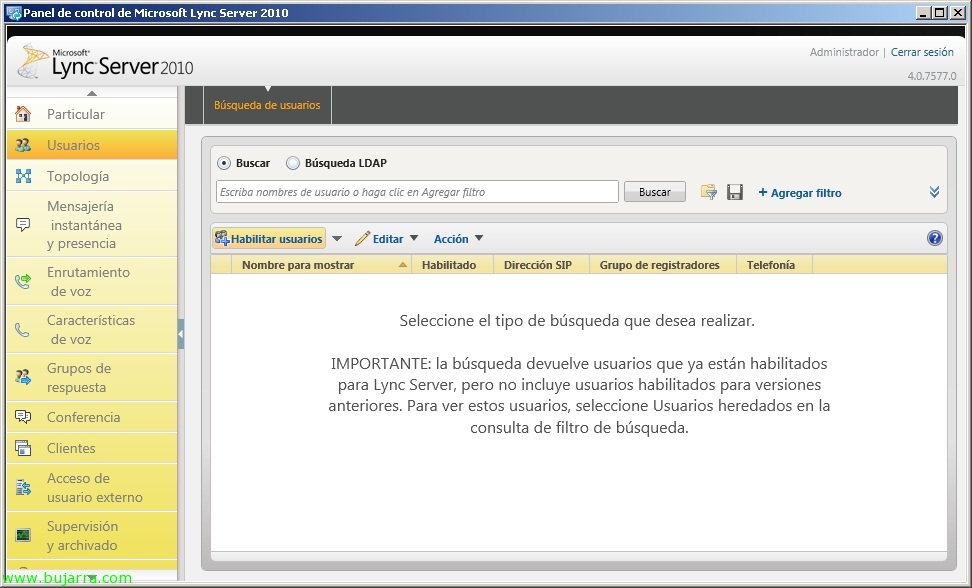The image size is (972, 588).
Task: Click the Acceso de usuario externo icon
Action: 23,488
